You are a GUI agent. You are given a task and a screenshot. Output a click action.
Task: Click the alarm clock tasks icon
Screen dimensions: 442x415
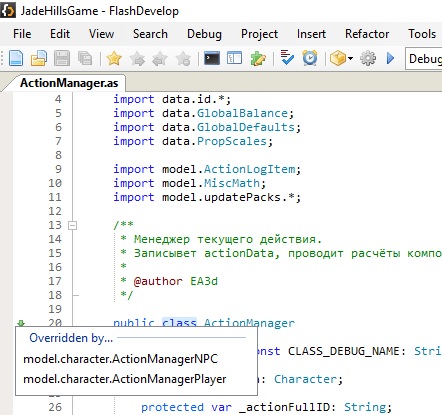click(310, 58)
